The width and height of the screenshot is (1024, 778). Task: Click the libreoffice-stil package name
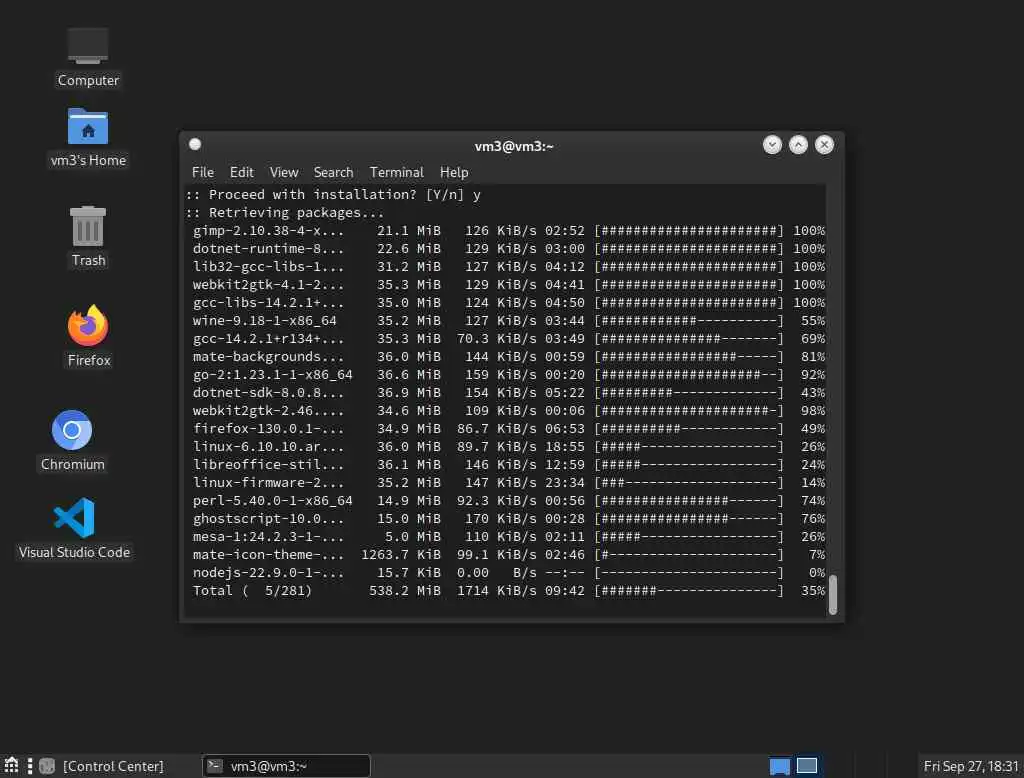tap(268, 464)
